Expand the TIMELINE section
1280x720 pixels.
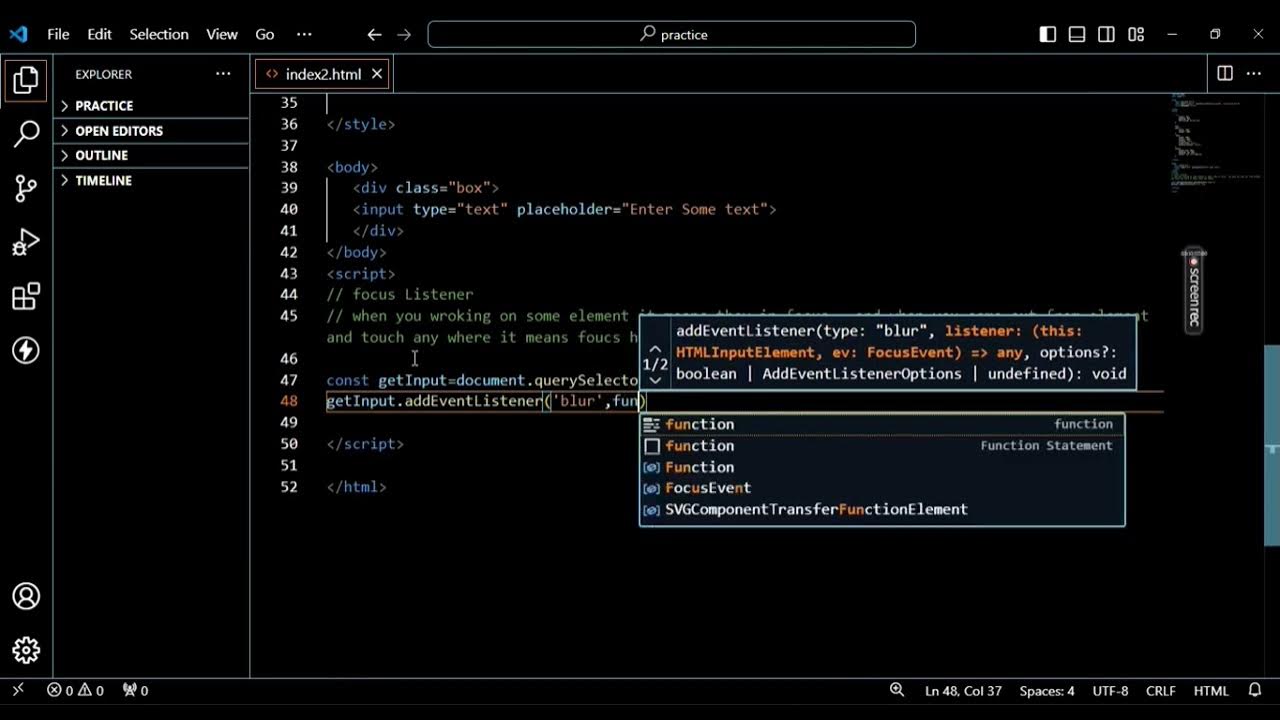[x=151, y=180]
